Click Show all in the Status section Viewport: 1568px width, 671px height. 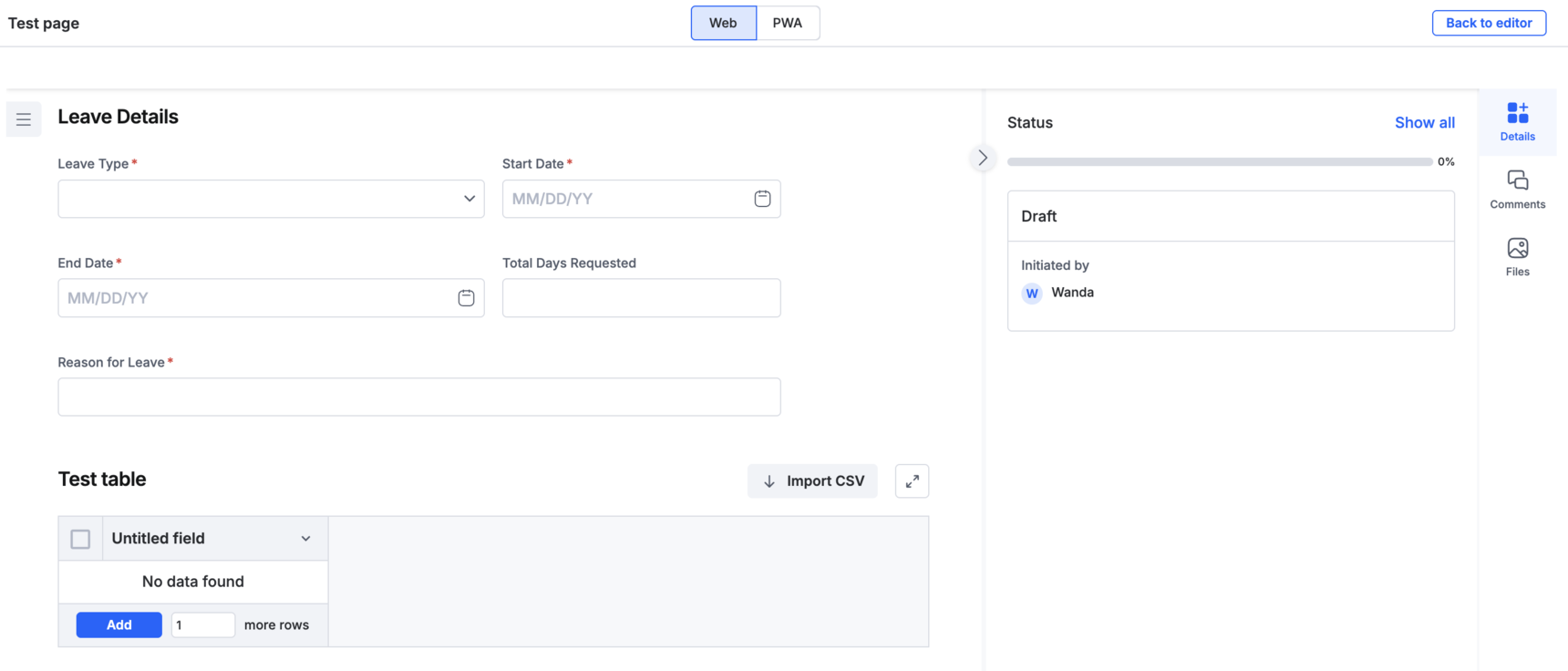click(1424, 122)
